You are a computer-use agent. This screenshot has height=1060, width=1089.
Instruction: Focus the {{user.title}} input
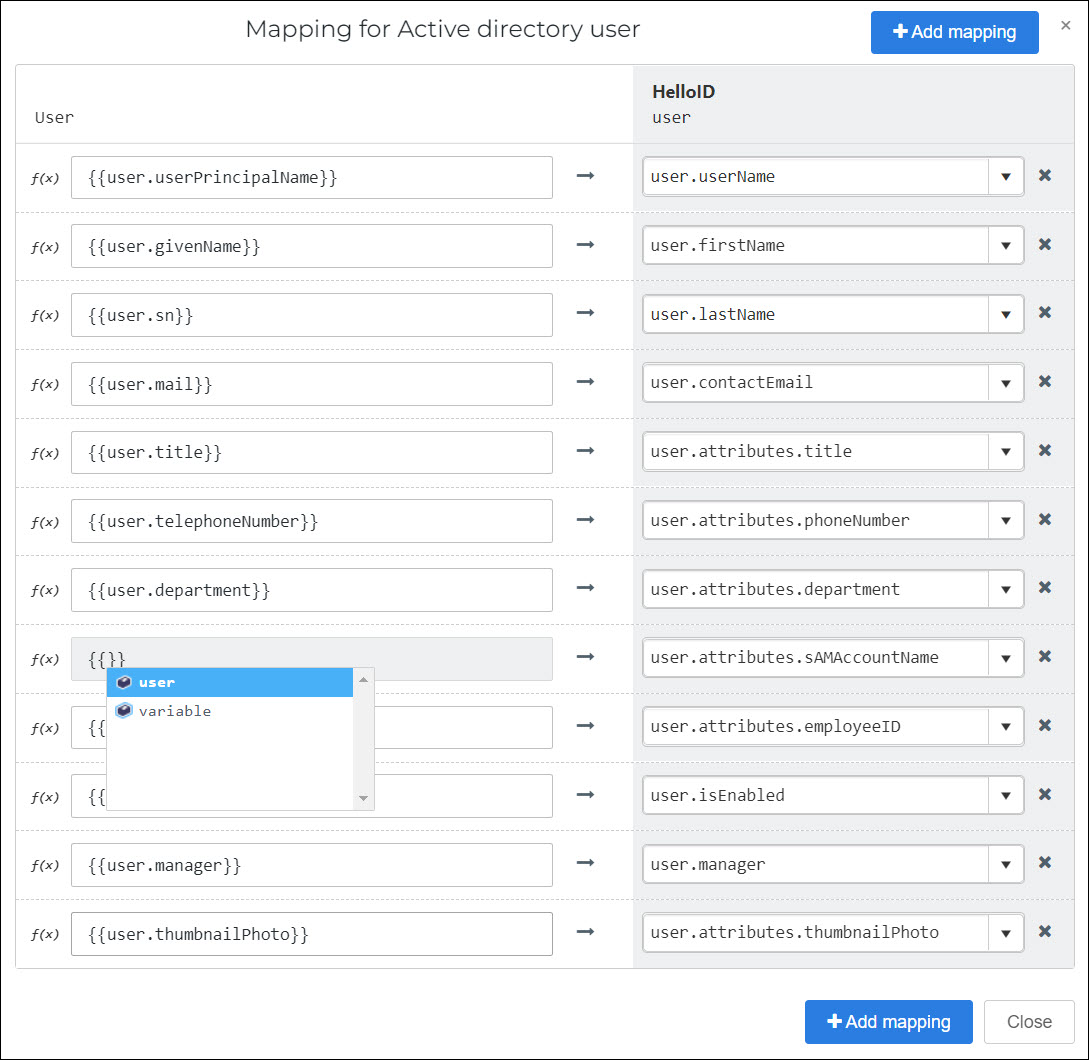click(312, 453)
